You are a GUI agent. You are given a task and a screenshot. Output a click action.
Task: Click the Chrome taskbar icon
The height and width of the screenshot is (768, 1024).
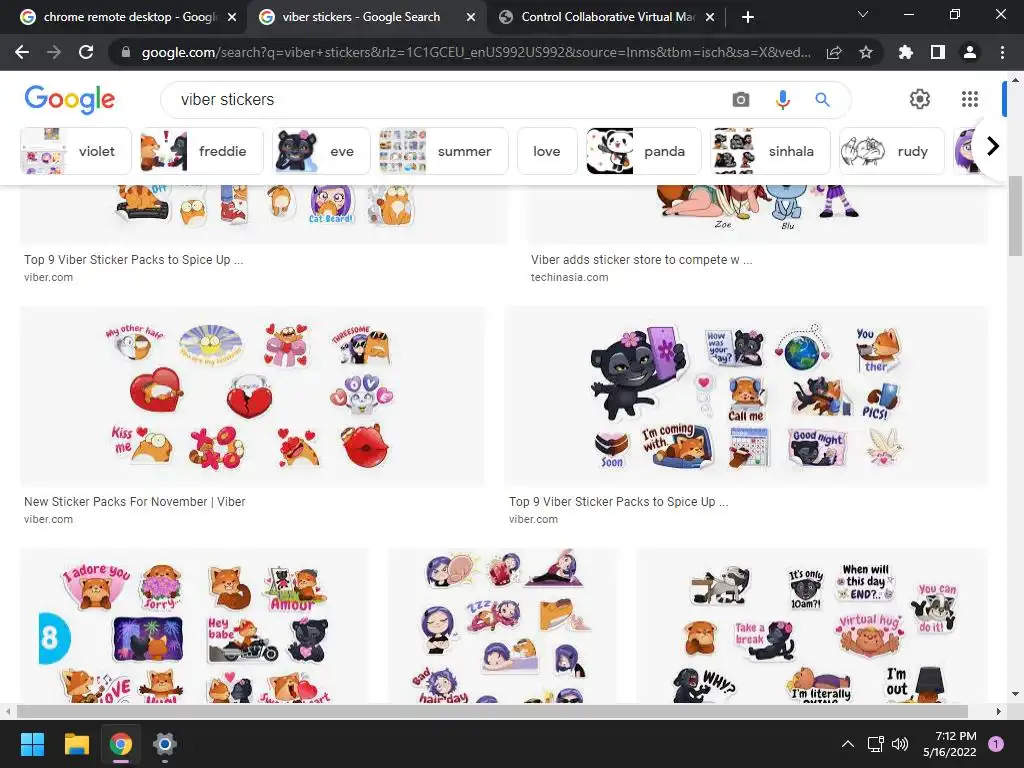coord(121,744)
